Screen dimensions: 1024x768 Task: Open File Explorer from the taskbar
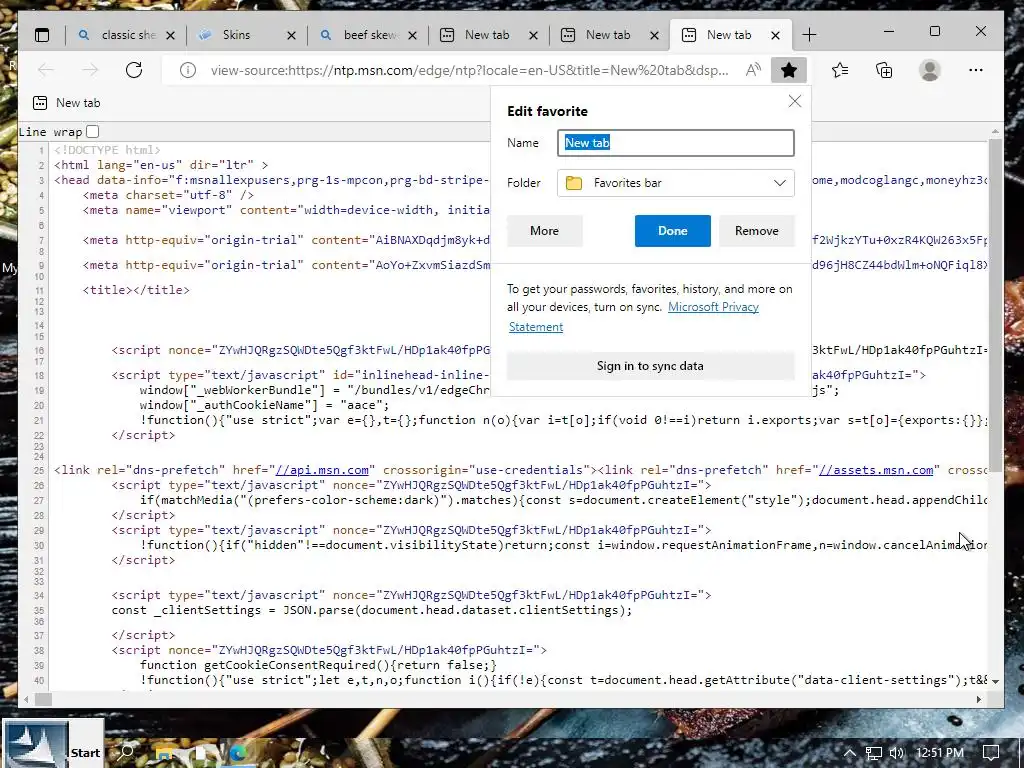coord(164,754)
